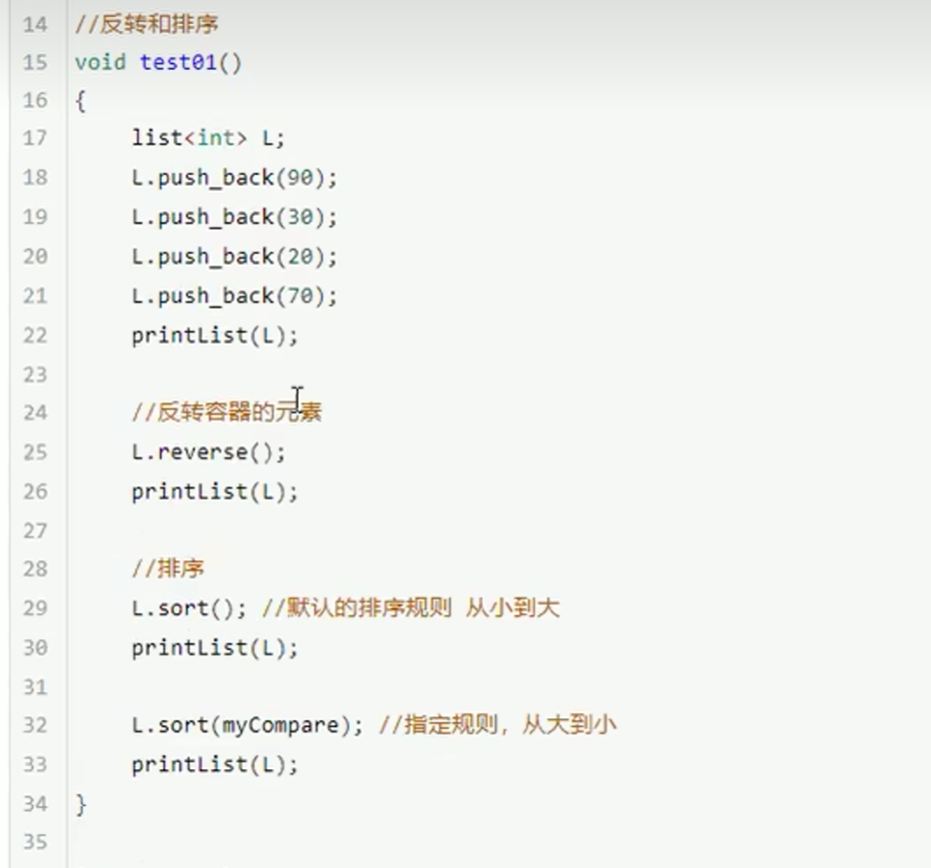Click the comment "//反转容器的元素"
Image resolution: width=931 pixels, height=868 pixels.
[227, 411]
